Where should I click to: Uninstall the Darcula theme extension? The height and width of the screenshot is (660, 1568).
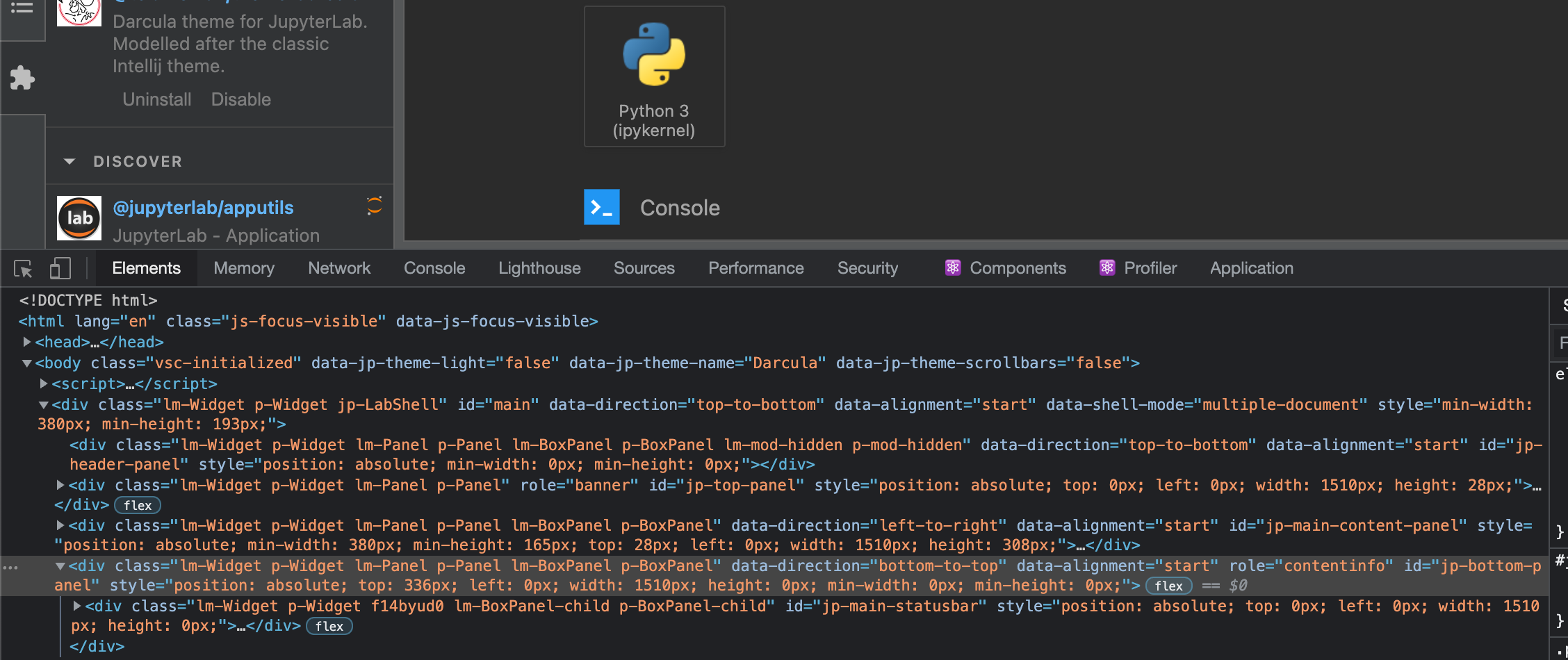click(x=157, y=99)
